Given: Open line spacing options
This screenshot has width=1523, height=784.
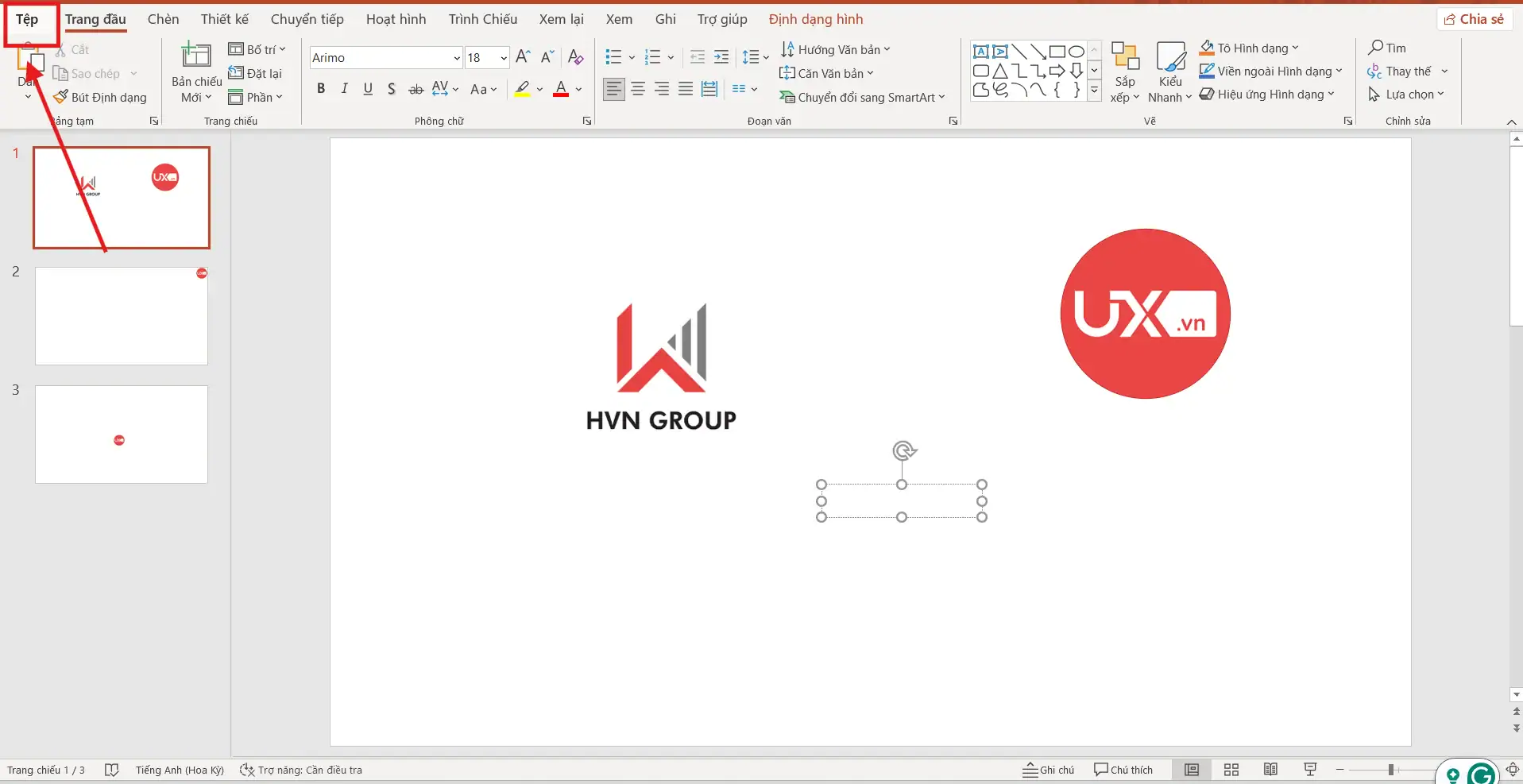Looking at the screenshot, I should pyautogui.click(x=756, y=57).
